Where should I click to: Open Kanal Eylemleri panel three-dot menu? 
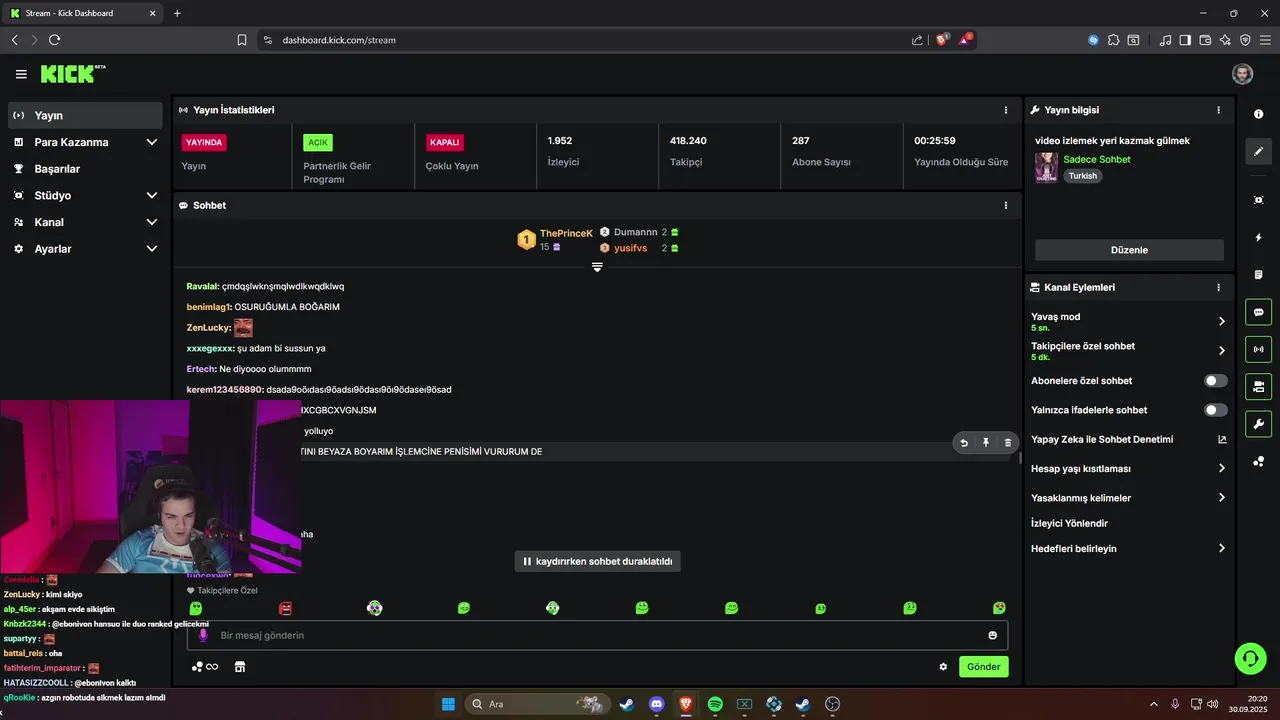[x=1218, y=287]
